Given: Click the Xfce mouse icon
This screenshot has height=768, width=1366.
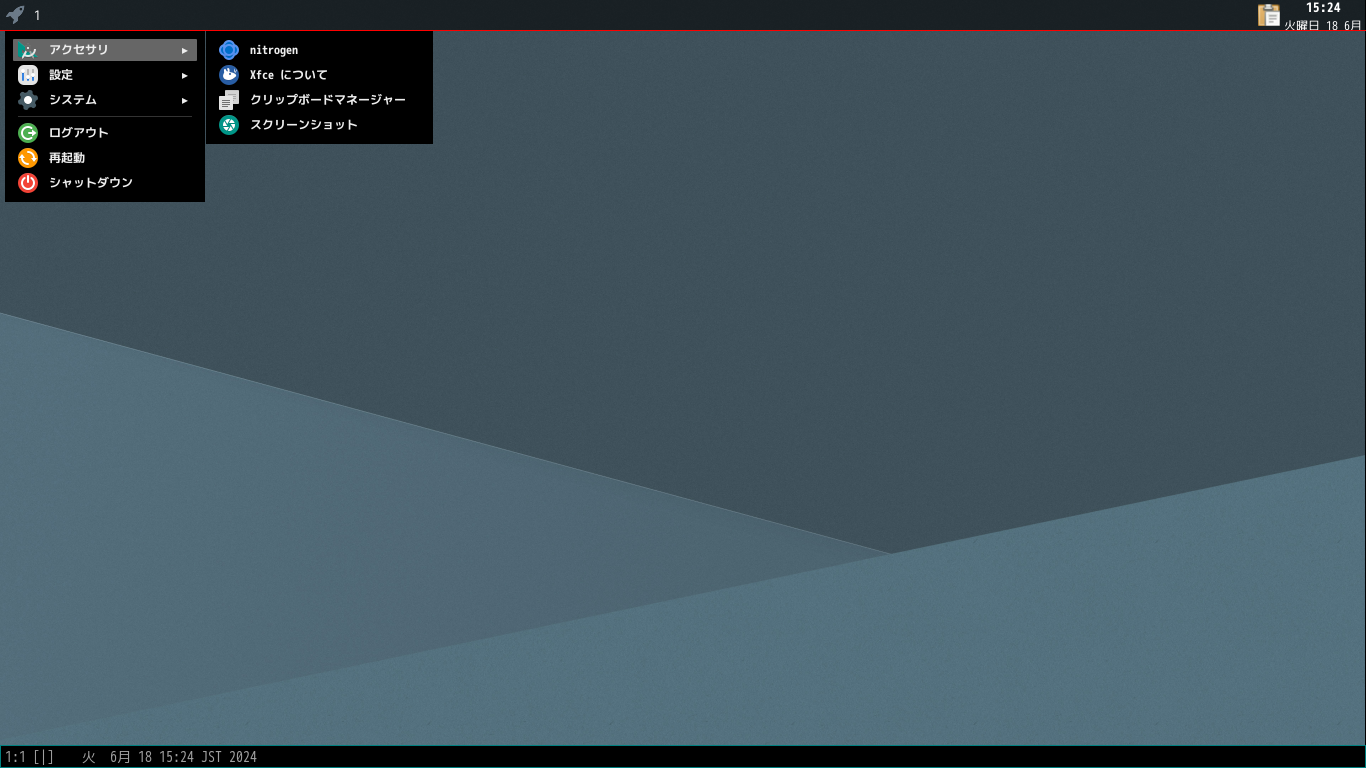Looking at the screenshot, I should pyautogui.click(x=229, y=75).
